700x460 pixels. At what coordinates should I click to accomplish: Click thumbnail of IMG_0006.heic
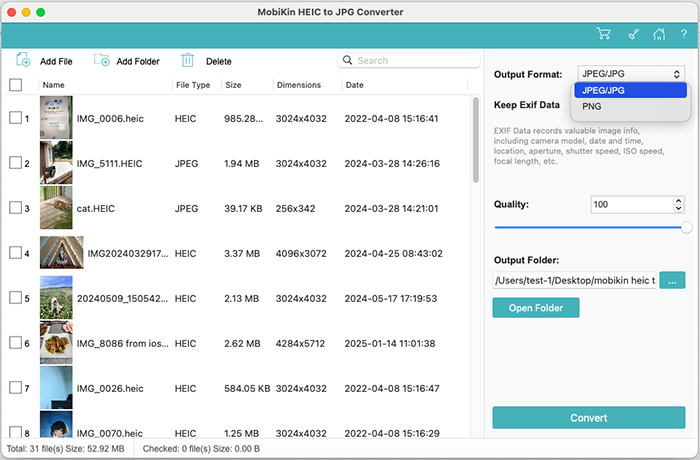pos(56,117)
